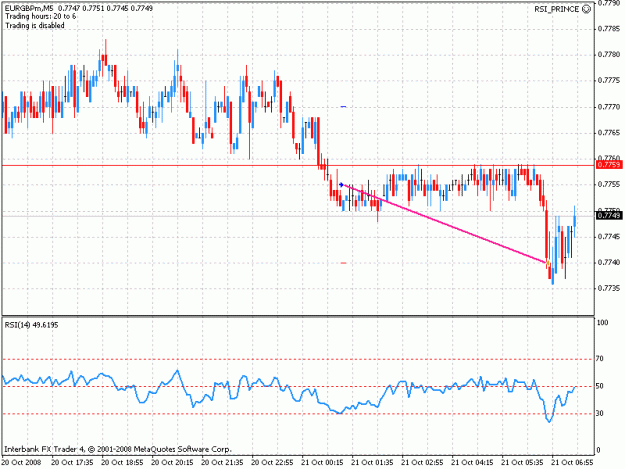Click the '20 Oct 20:15' time label

172,463
